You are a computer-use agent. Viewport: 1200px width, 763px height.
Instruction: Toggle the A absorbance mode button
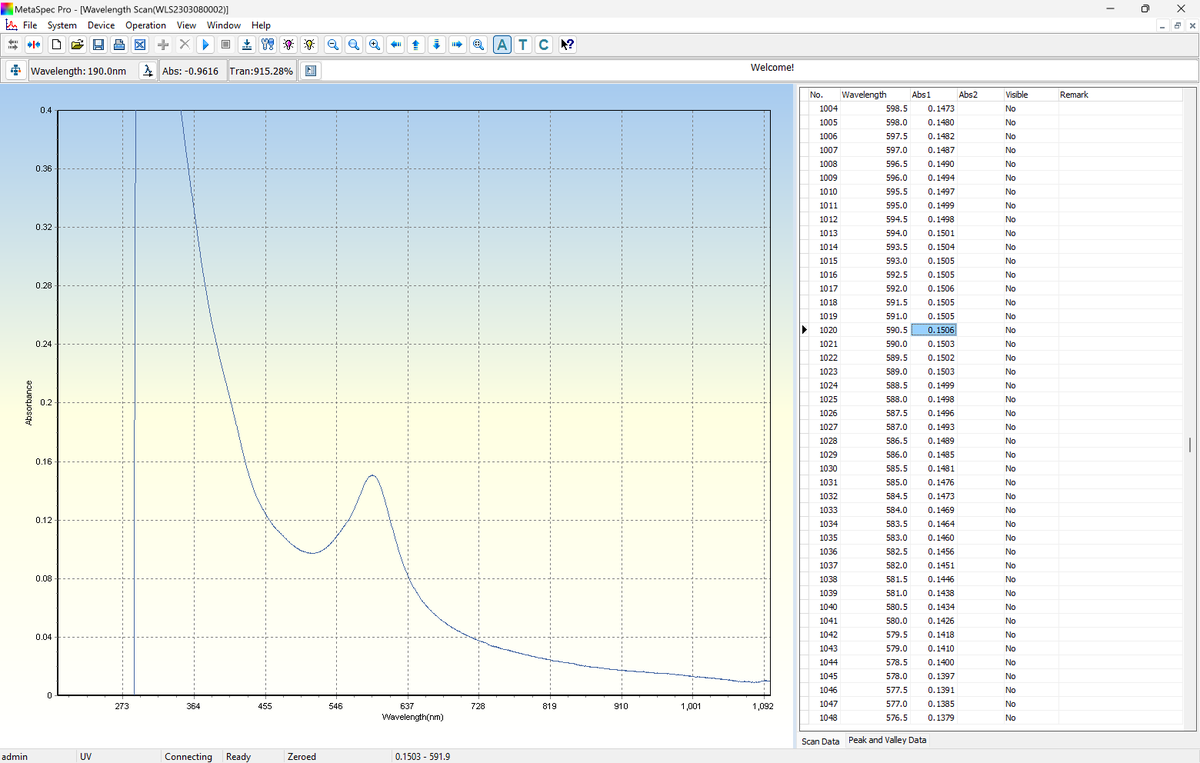[x=503, y=45]
